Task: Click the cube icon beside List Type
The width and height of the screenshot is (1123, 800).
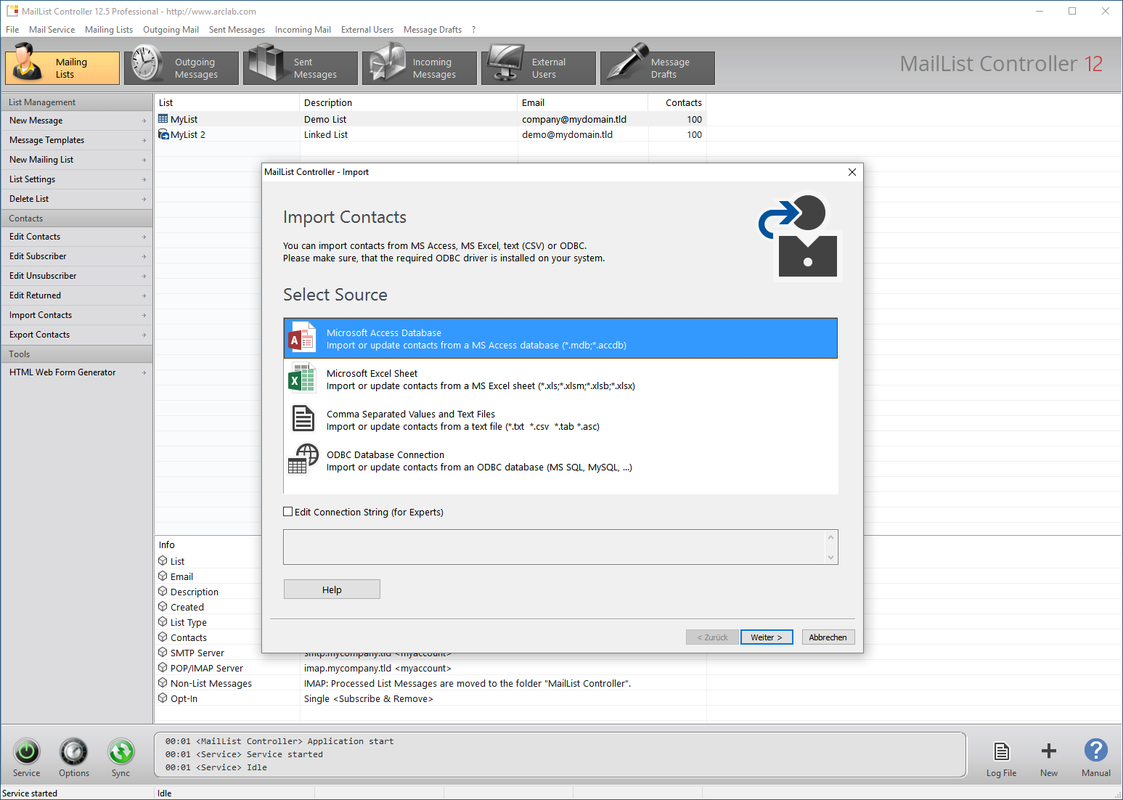Action: coord(163,622)
